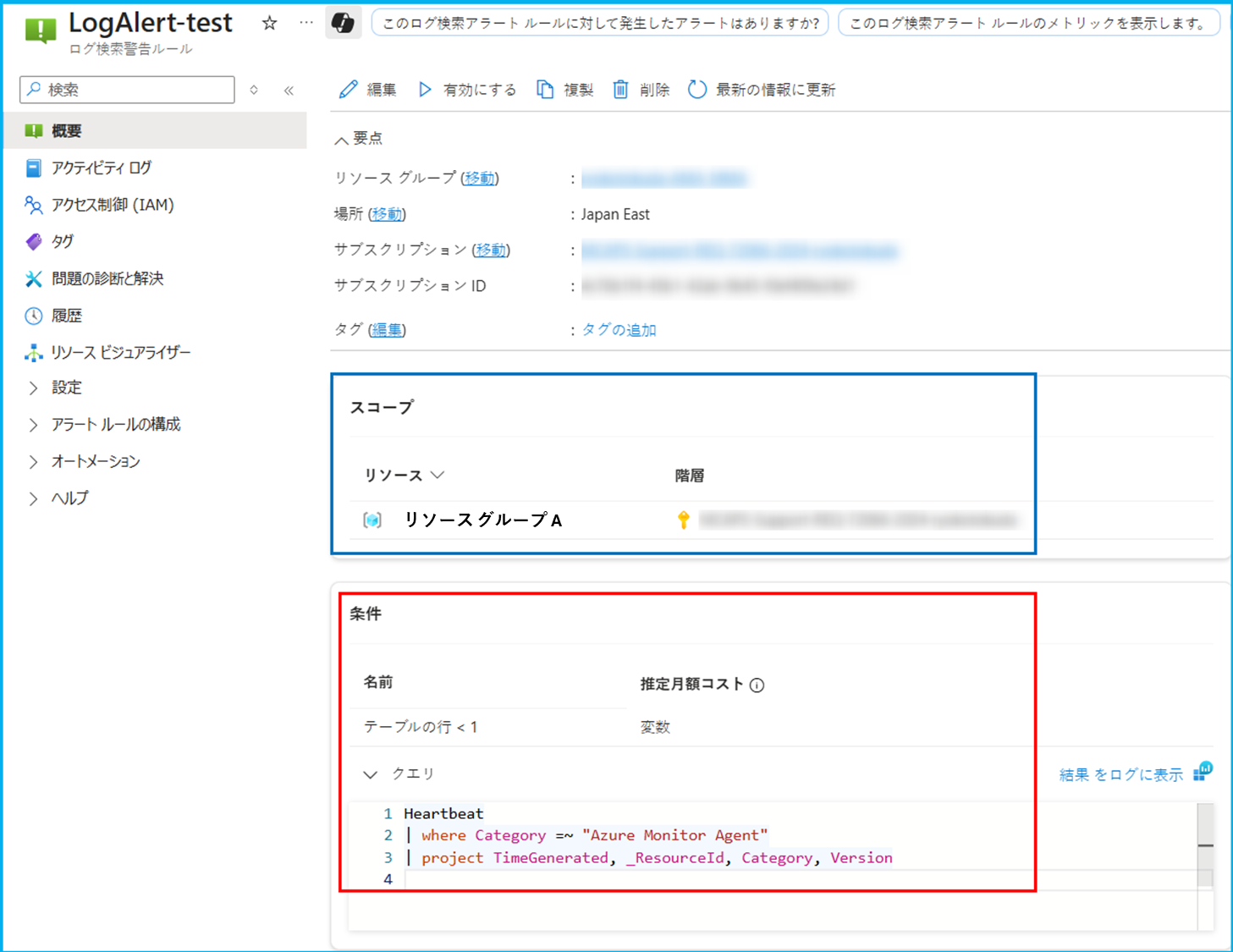Click the info icon beside 推定月額コスト
1233x952 pixels.
[x=757, y=685]
